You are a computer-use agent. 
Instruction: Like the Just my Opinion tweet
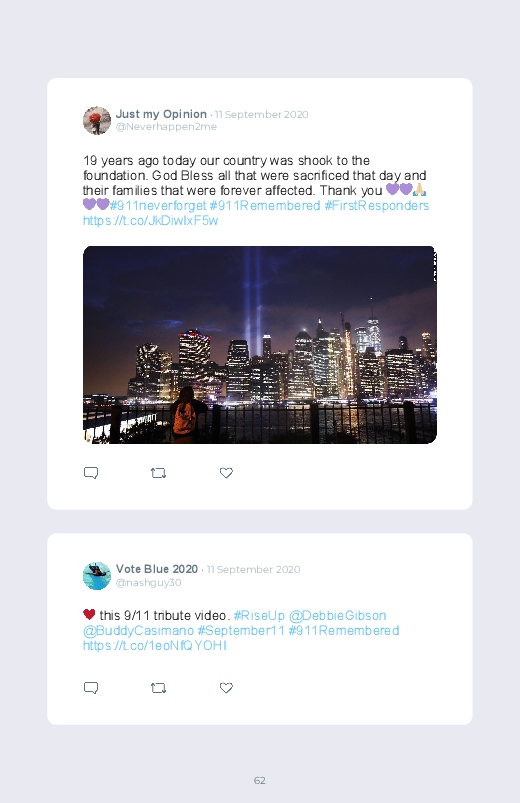226,473
